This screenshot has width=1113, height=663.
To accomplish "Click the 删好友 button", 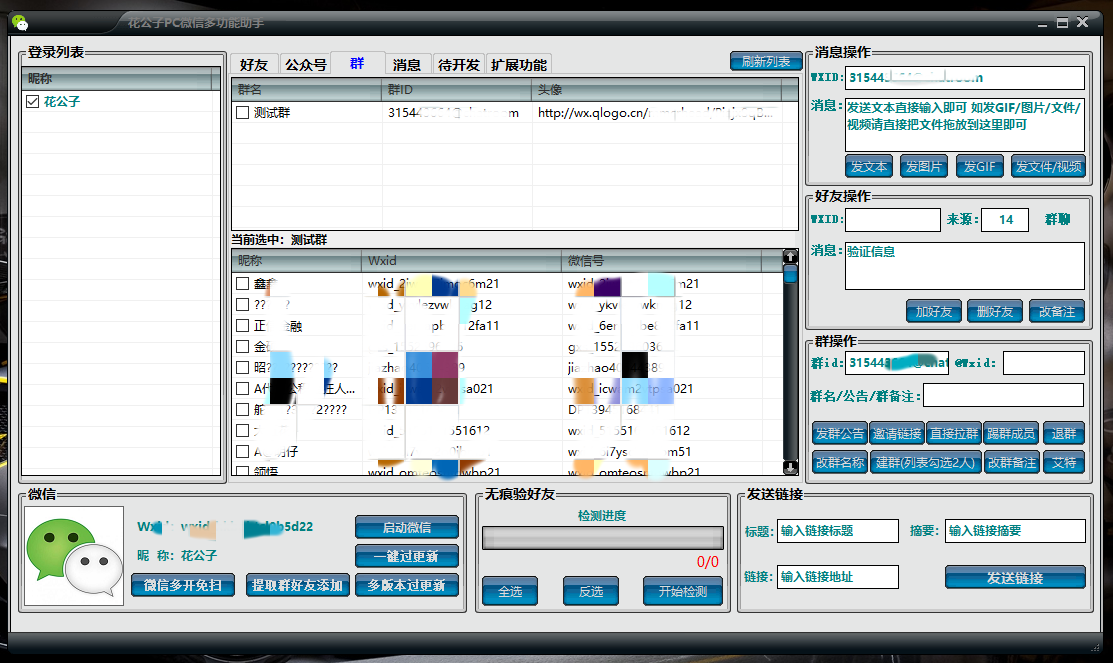I will 995,312.
